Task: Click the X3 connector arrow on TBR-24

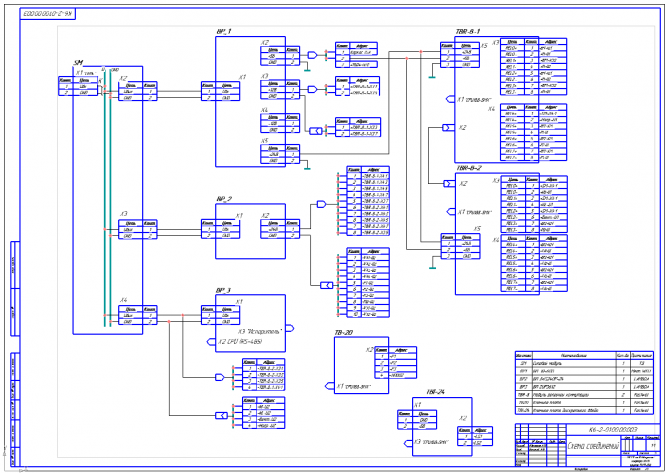Action: 408,443
